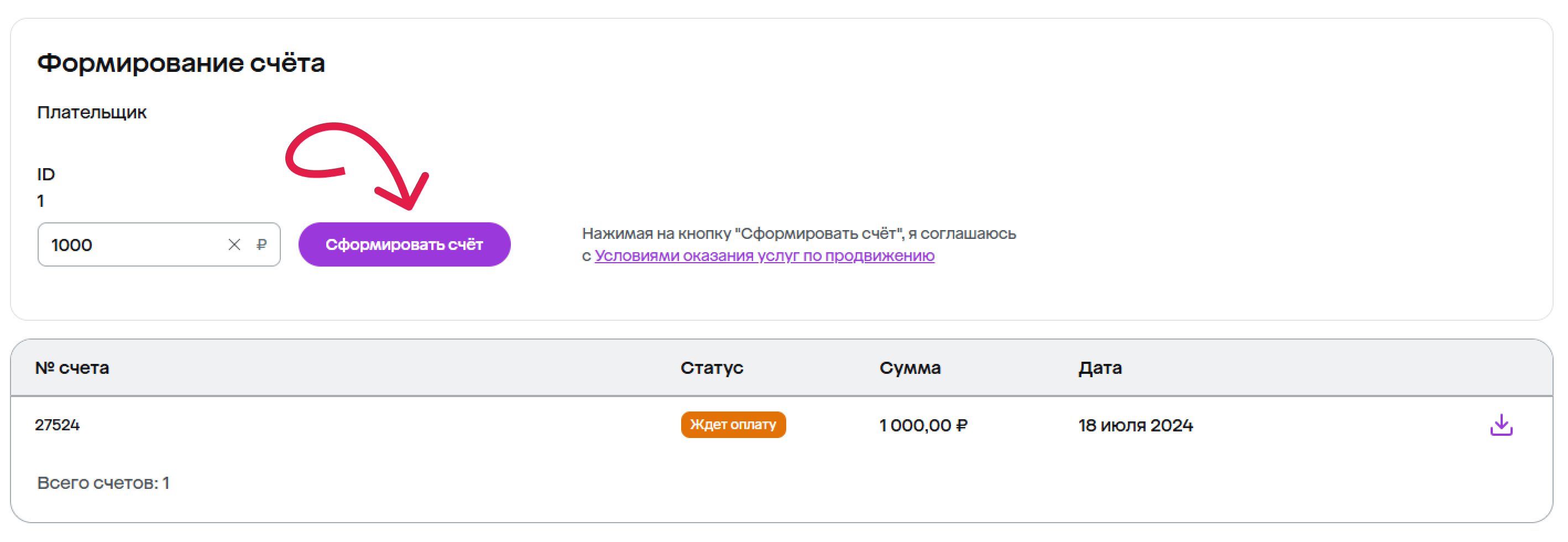Click the ID value 1

click(x=41, y=201)
